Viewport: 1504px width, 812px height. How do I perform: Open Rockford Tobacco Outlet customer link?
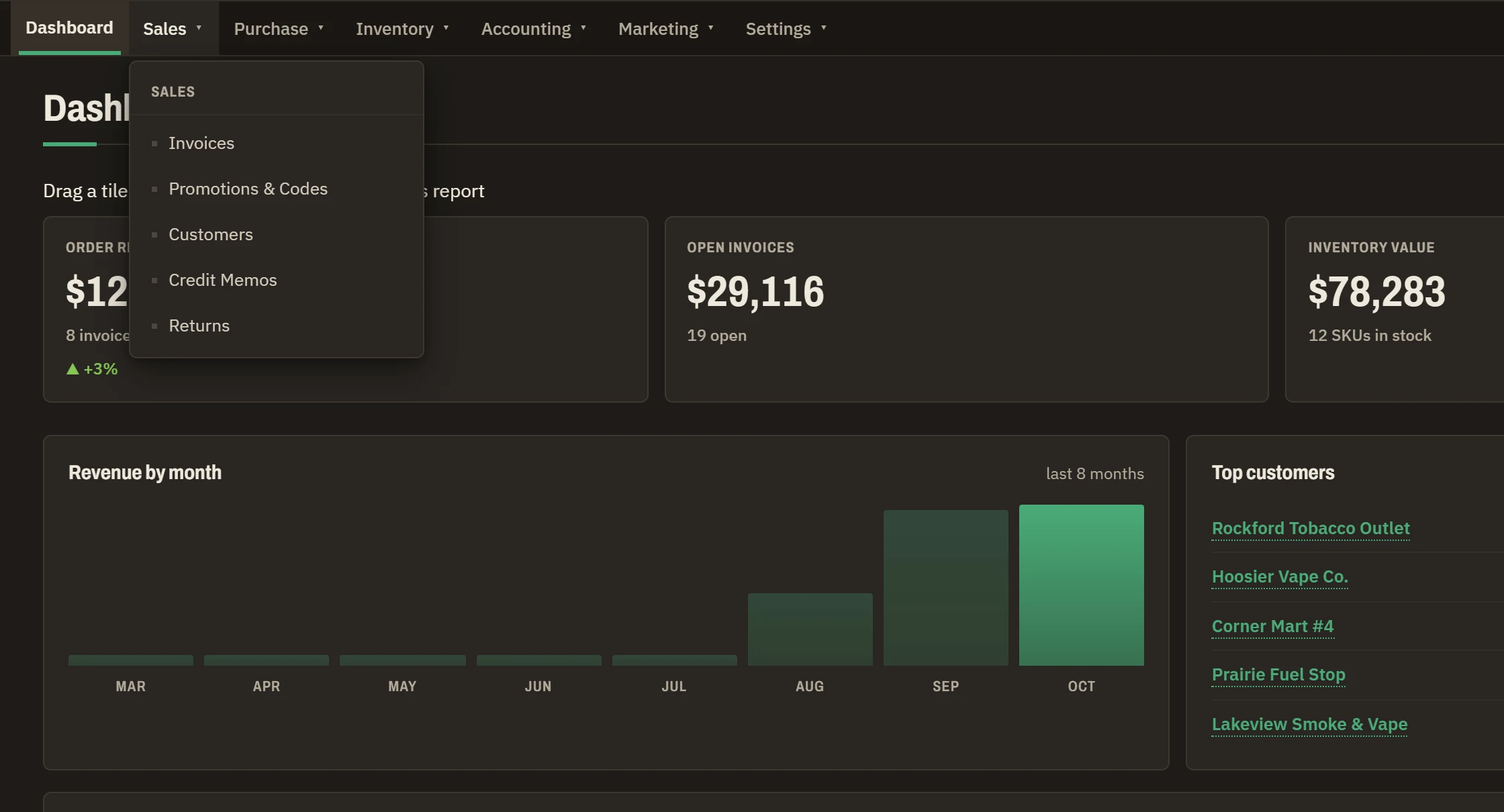[x=1310, y=528]
